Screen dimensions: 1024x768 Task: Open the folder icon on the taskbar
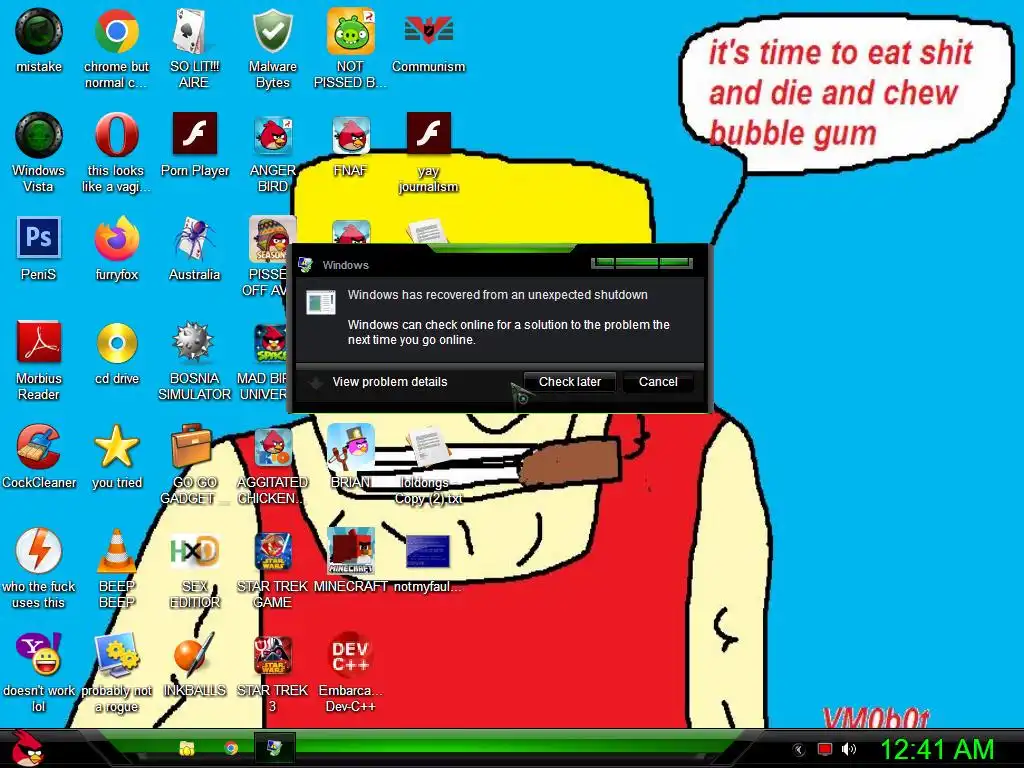187,748
